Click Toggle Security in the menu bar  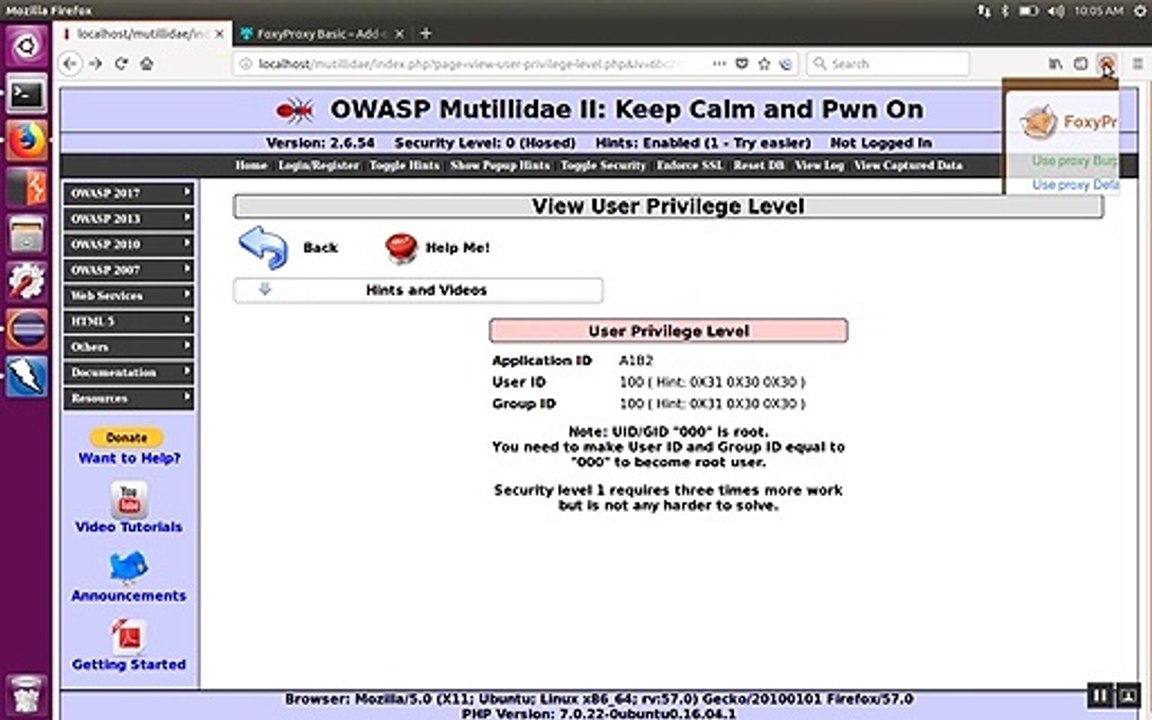[x=603, y=165]
